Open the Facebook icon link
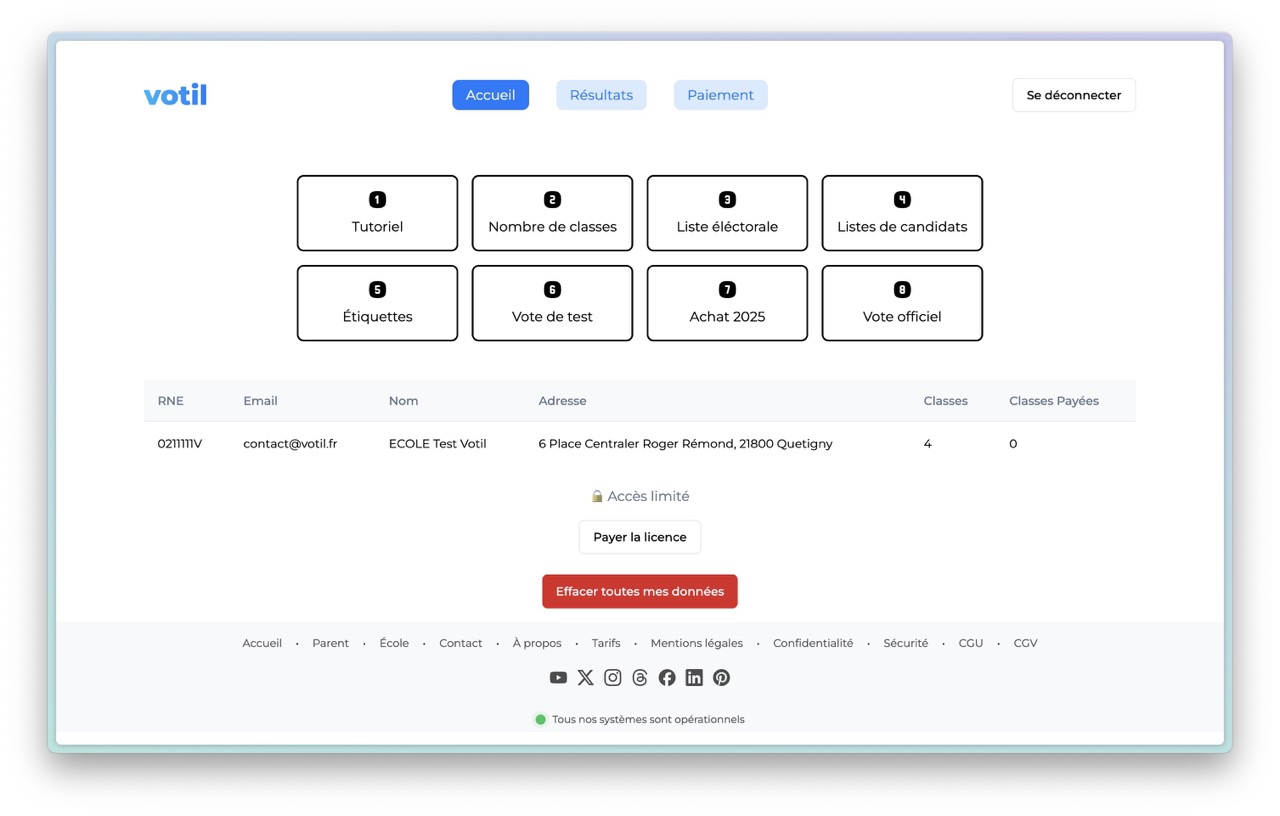The width and height of the screenshot is (1280, 816). tap(667, 678)
